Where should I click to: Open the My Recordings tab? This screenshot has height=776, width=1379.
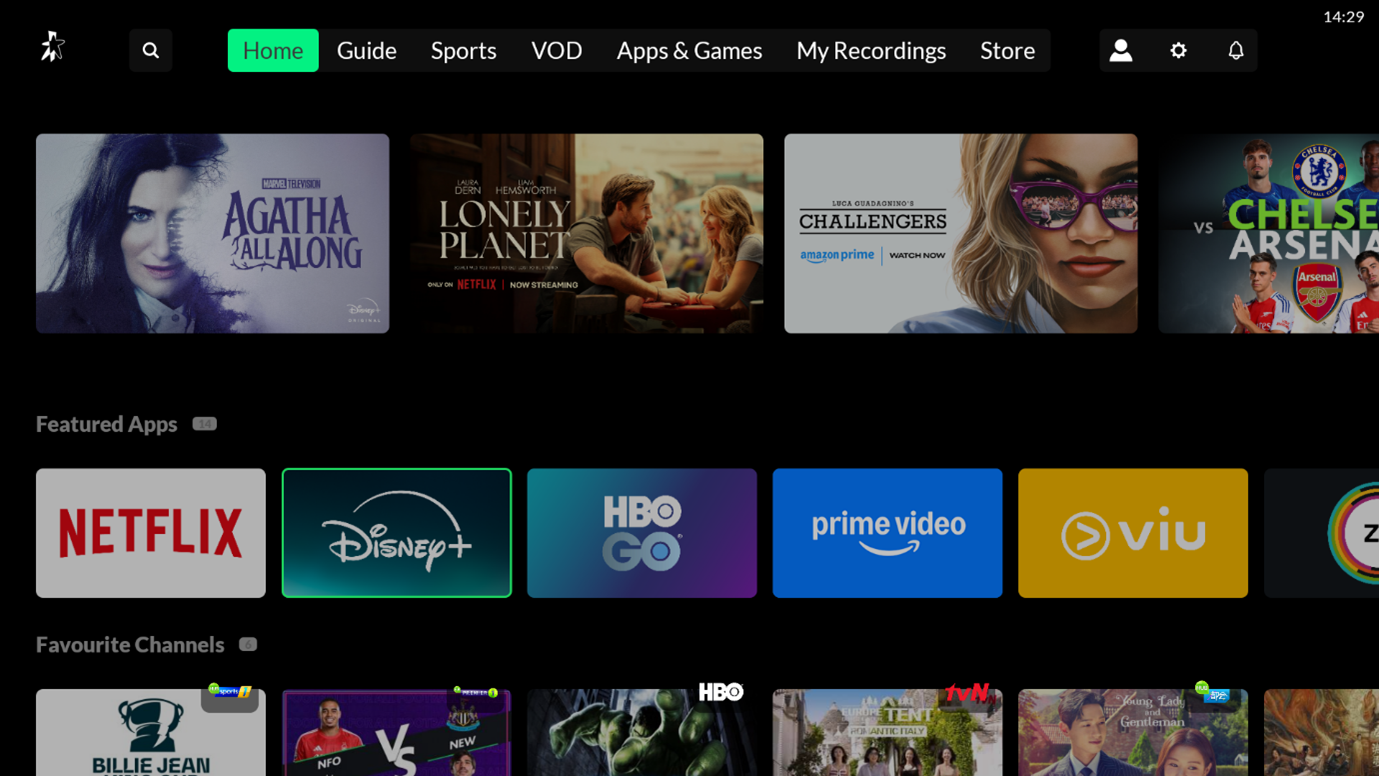click(871, 50)
